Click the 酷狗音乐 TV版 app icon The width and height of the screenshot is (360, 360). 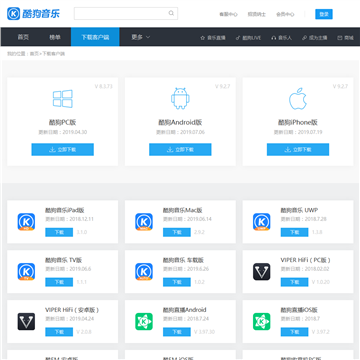(26, 272)
